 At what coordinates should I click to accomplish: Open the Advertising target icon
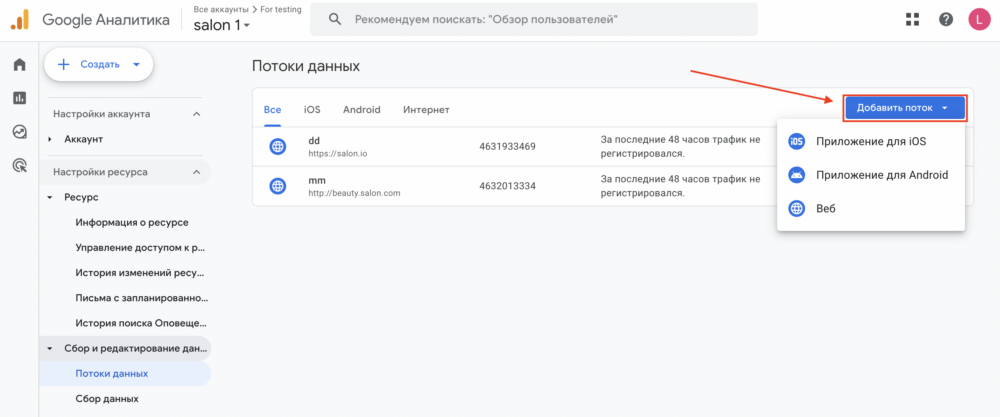pyautogui.click(x=19, y=165)
